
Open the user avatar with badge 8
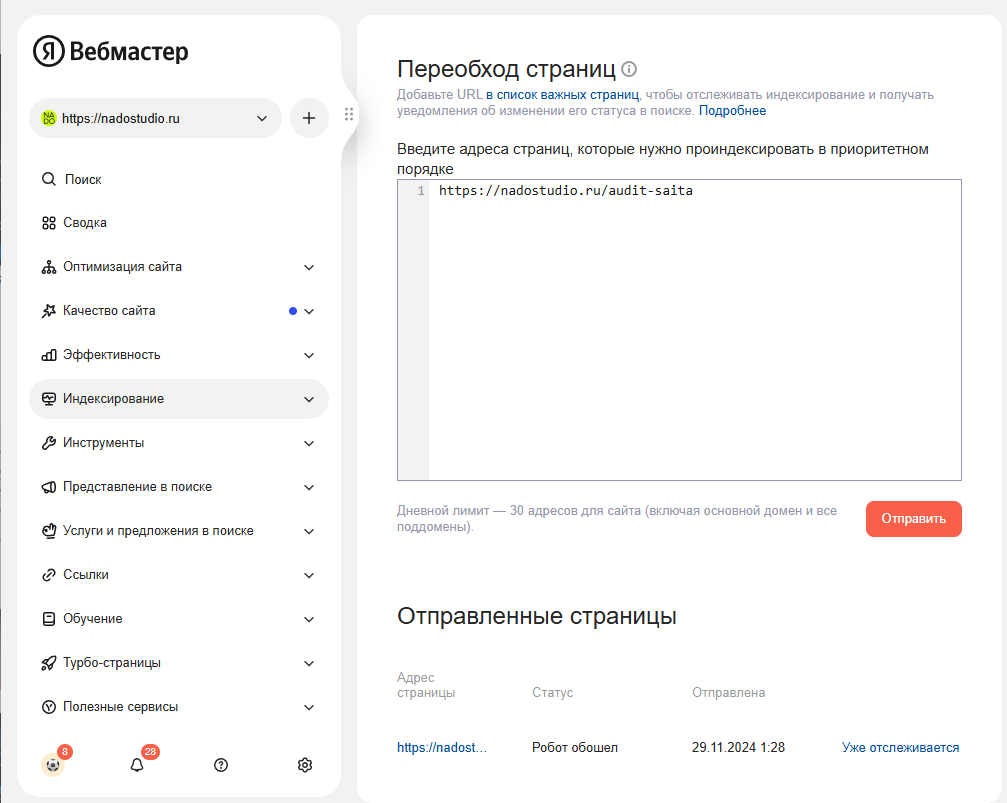[53, 764]
